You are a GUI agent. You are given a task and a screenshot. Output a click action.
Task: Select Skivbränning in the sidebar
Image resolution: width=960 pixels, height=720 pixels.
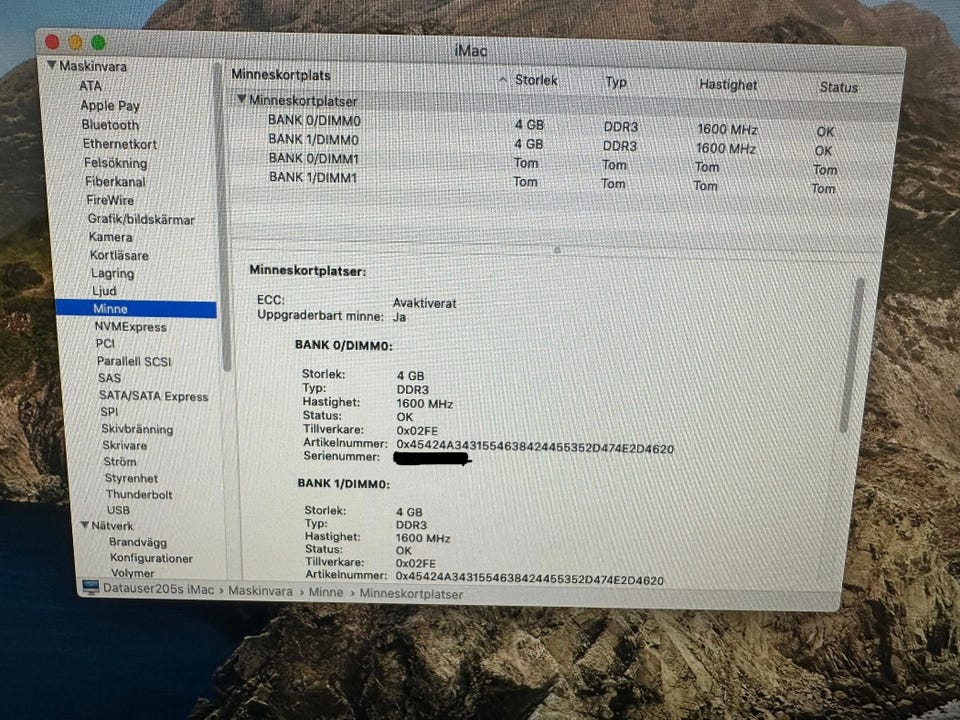137,429
